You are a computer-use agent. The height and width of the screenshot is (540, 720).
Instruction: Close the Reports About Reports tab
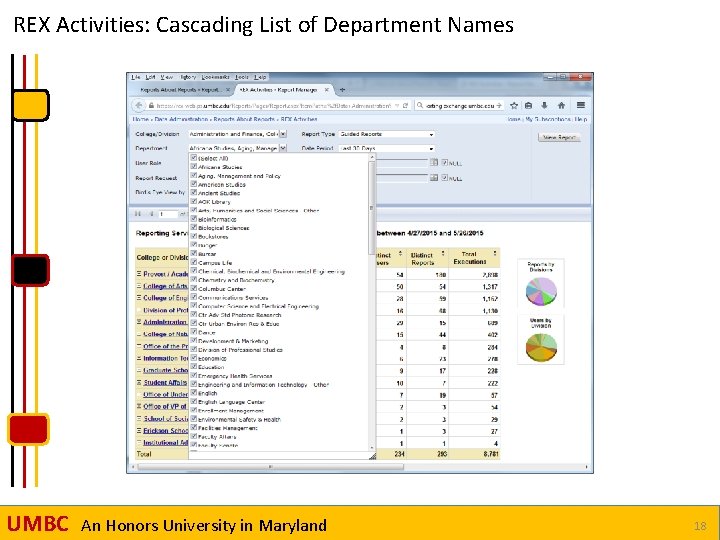pos(228,90)
